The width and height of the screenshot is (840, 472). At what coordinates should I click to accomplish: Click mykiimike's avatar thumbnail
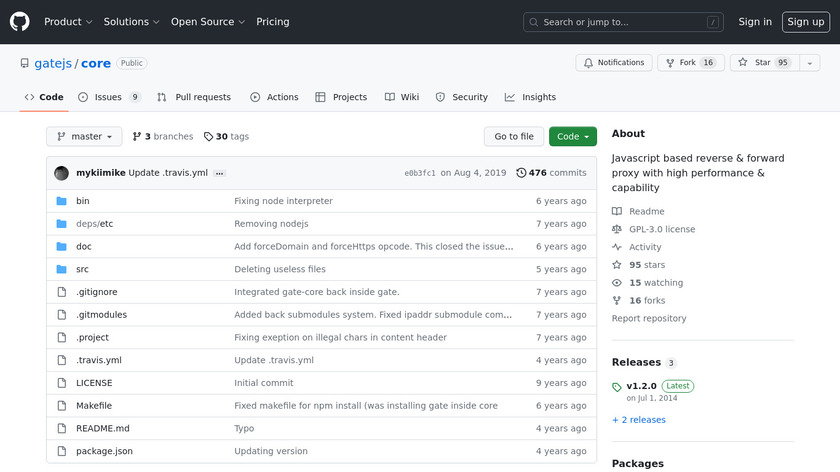[x=62, y=173]
